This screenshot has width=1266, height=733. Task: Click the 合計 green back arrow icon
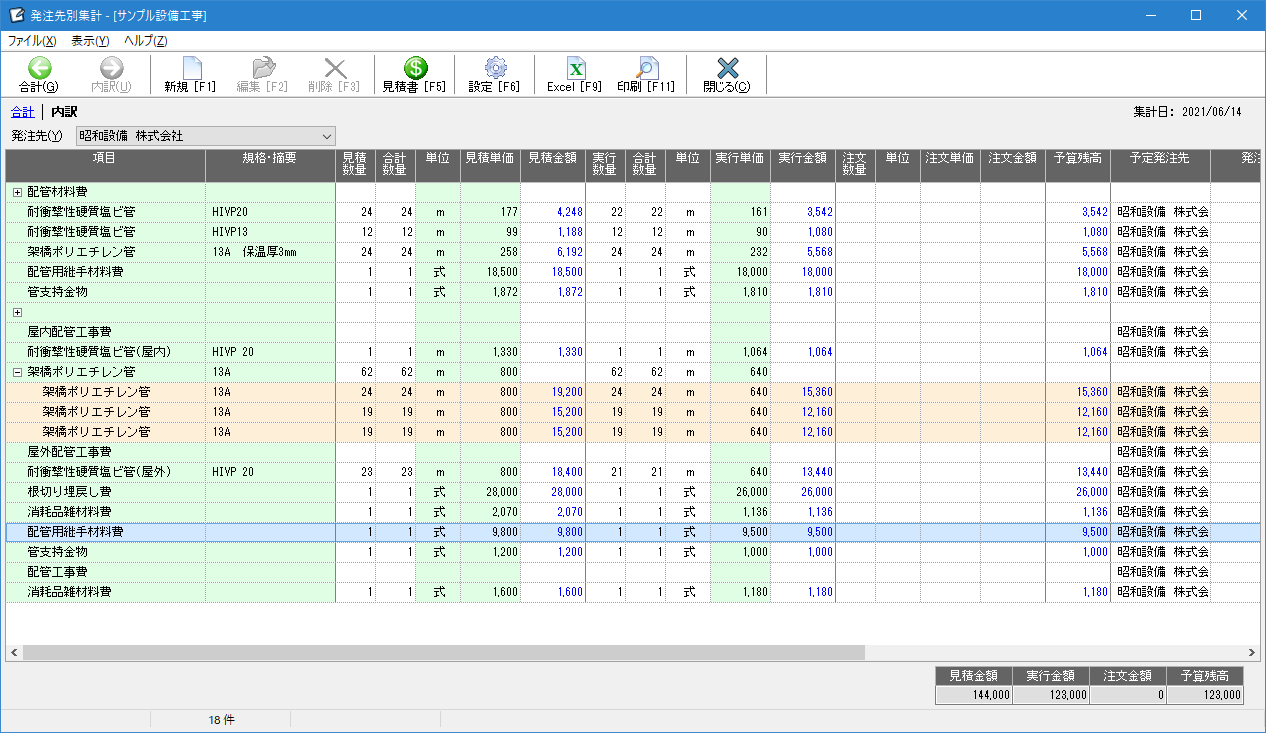click(39, 67)
